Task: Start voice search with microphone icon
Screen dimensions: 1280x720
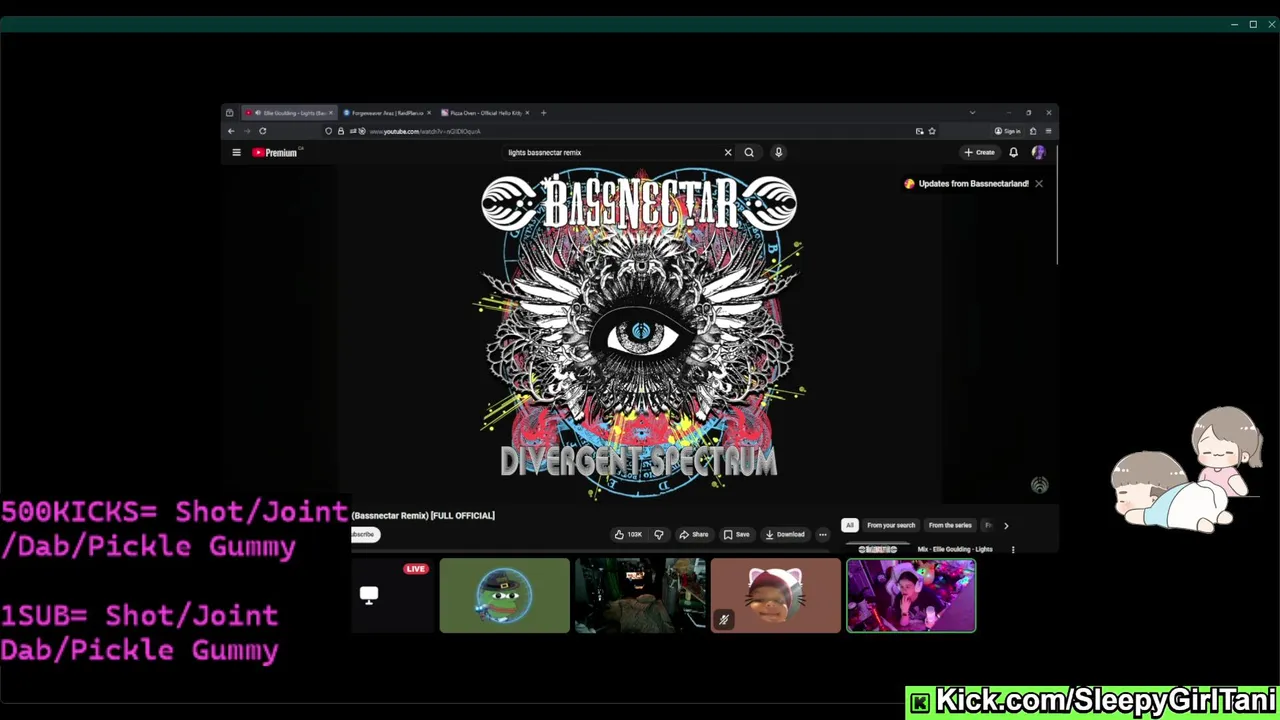Action: click(x=778, y=152)
